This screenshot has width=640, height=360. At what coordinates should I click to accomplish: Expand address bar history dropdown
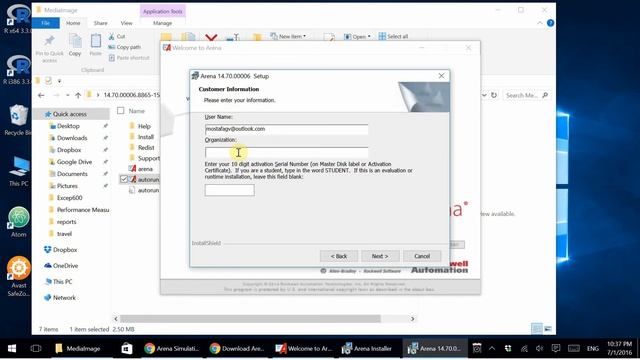pos(484,95)
